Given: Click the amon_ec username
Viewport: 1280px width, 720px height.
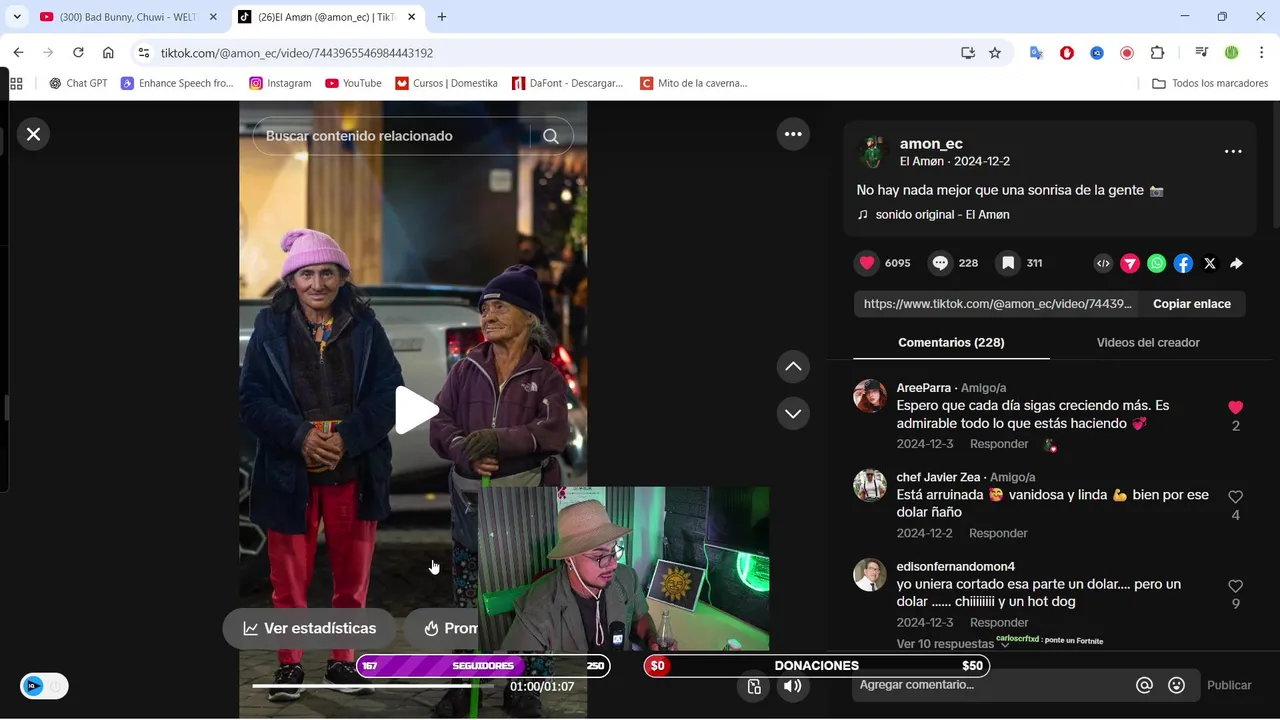Looking at the screenshot, I should 931,143.
